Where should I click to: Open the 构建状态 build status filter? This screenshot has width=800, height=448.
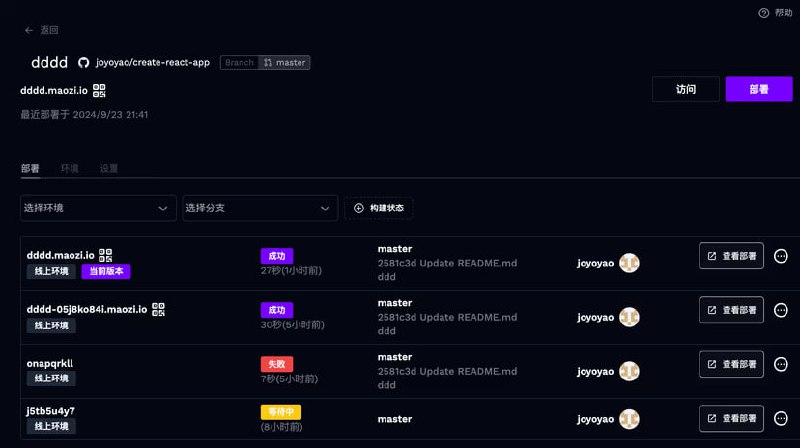point(379,208)
